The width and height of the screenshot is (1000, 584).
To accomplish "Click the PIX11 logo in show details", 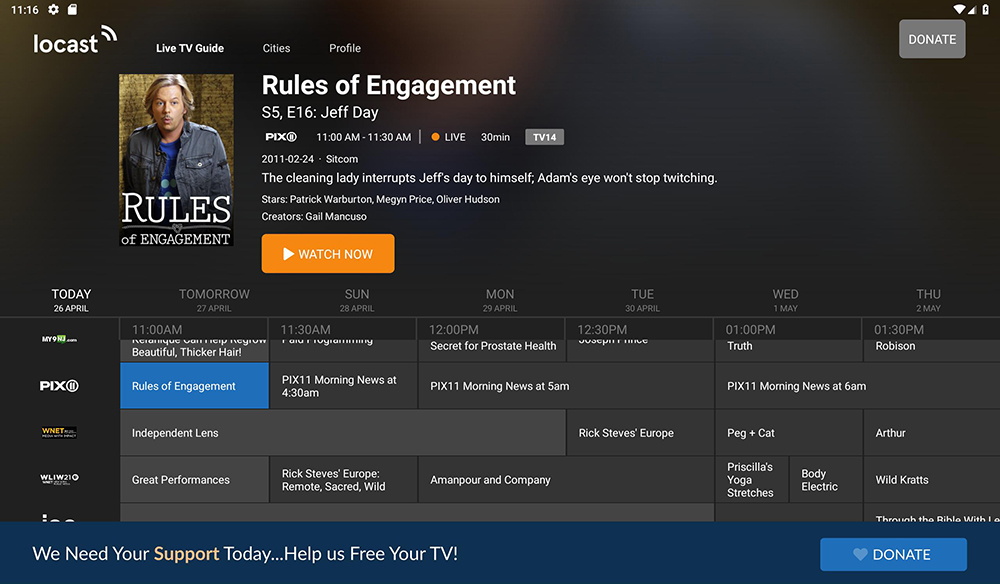I will [x=281, y=137].
